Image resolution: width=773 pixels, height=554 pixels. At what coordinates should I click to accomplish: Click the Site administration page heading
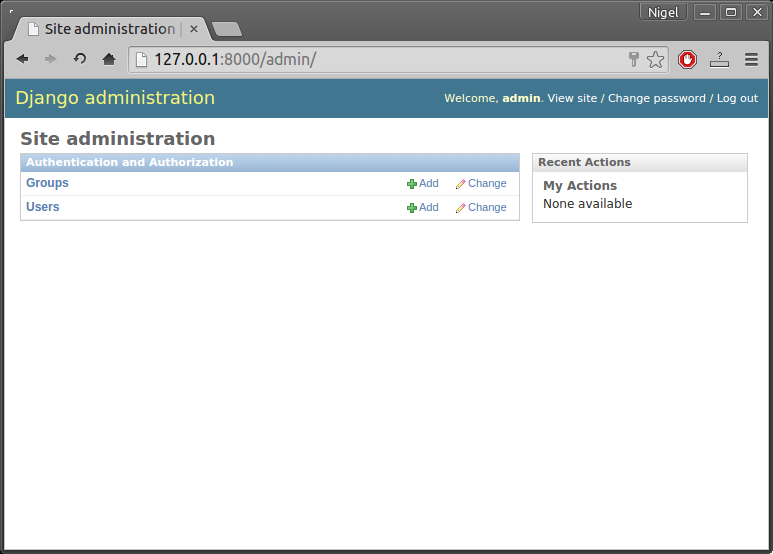click(x=118, y=138)
